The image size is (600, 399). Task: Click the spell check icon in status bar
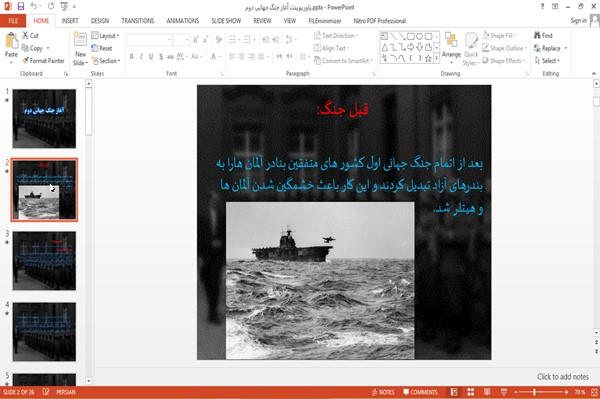pyautogui.click(x=46, y=392)
